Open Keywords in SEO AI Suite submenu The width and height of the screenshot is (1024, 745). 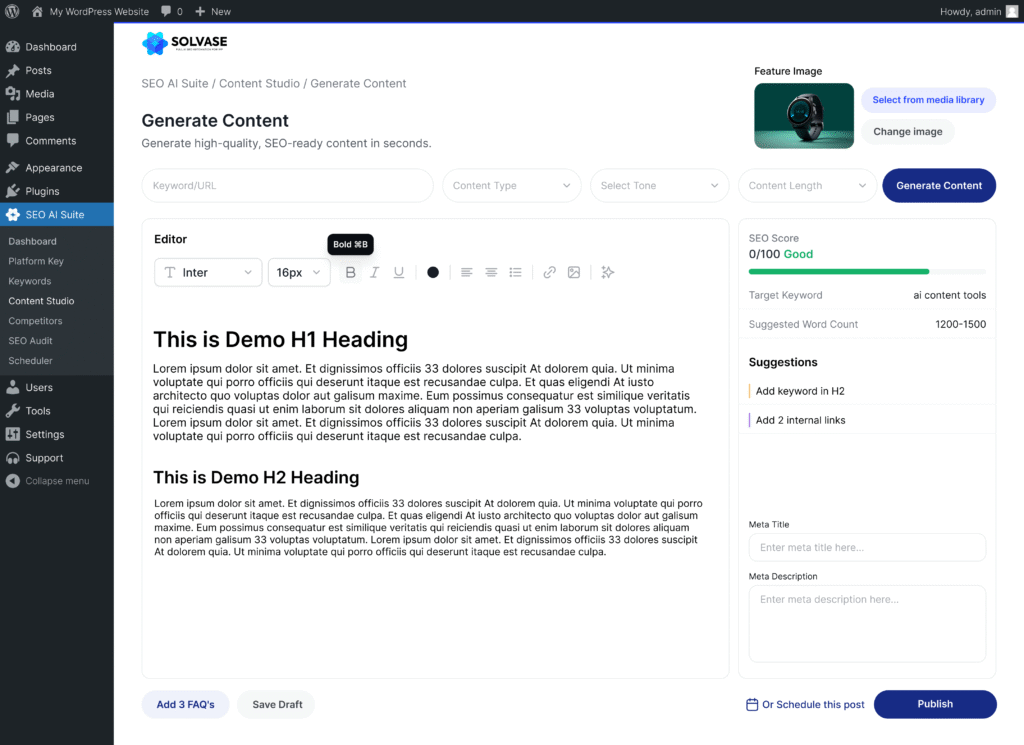coord(30,281)
